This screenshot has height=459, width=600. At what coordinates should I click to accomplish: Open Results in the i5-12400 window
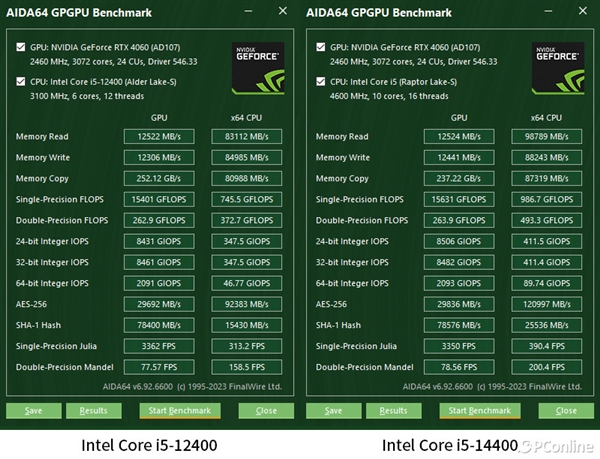[x=94, y=411]
